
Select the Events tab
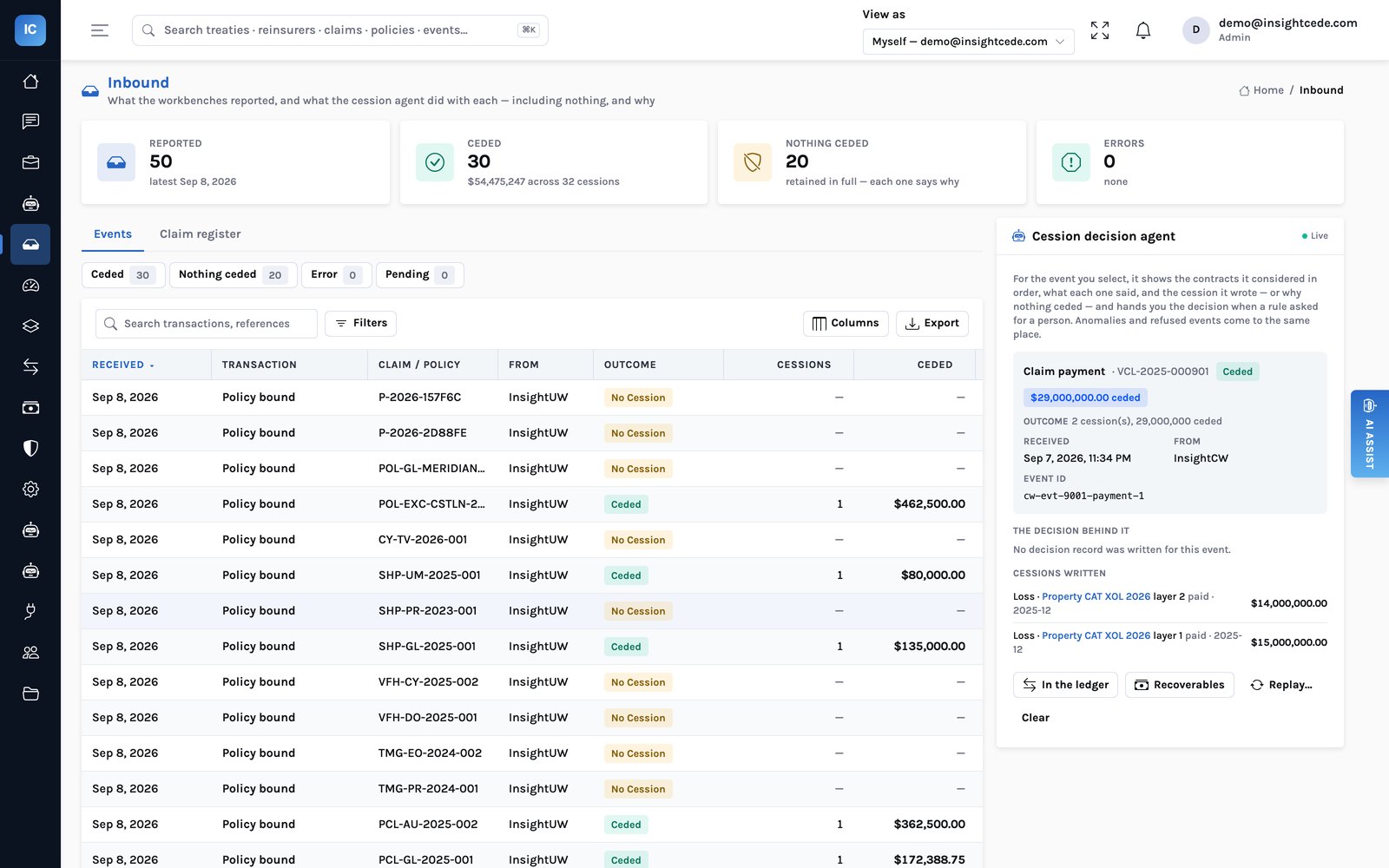pos(113,234)
